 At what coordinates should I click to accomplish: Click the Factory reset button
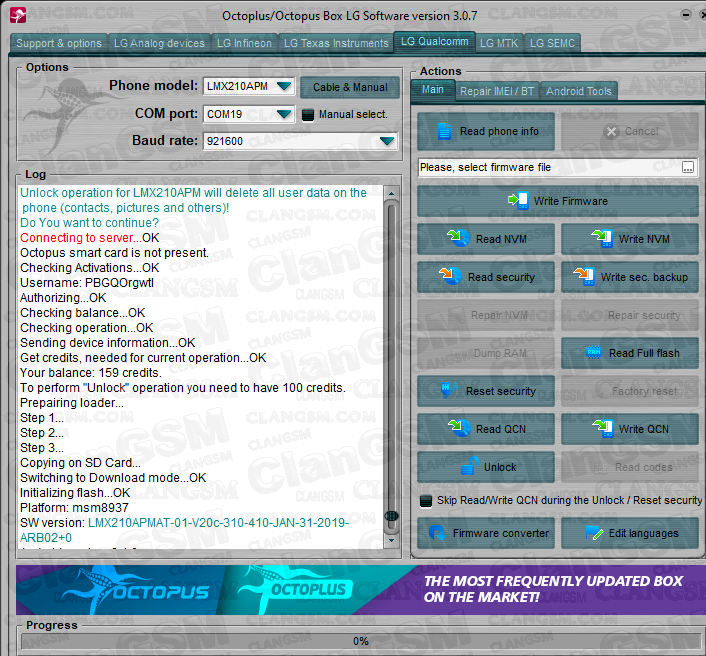point(629,391)
